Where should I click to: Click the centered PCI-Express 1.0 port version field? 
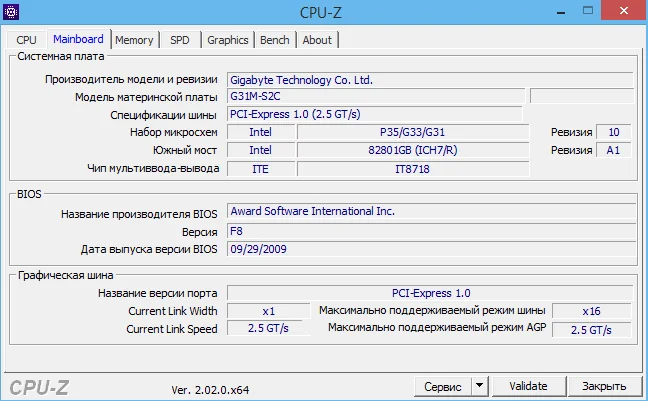click(430, 293)
